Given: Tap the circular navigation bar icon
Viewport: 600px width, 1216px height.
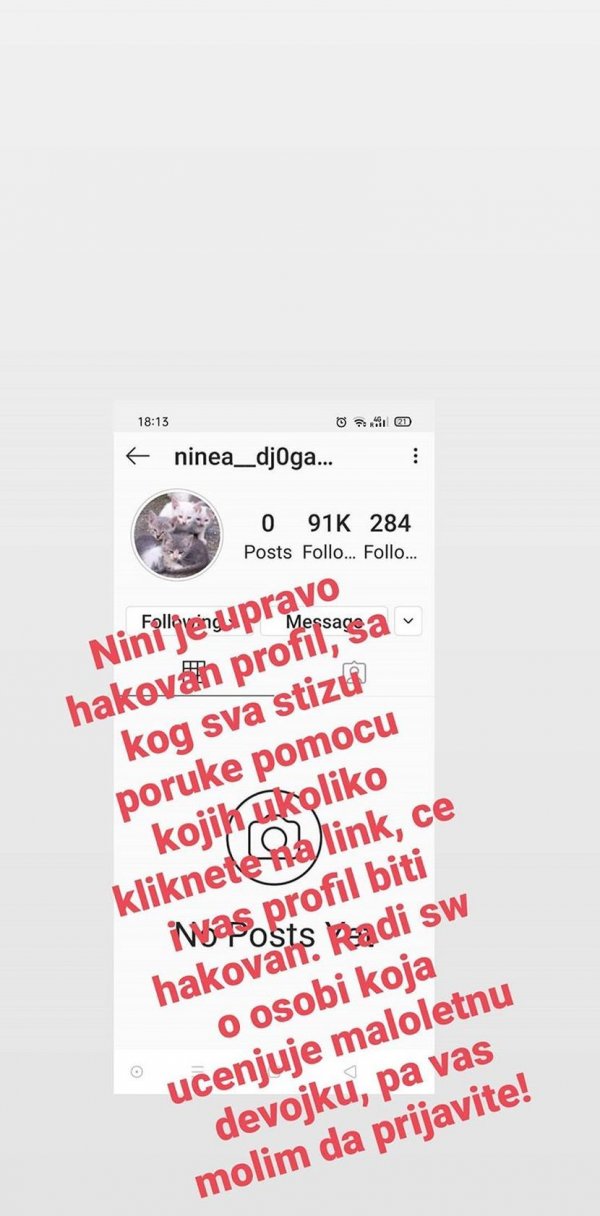Looking at the screenshot, I should (x=137, y=1071).
